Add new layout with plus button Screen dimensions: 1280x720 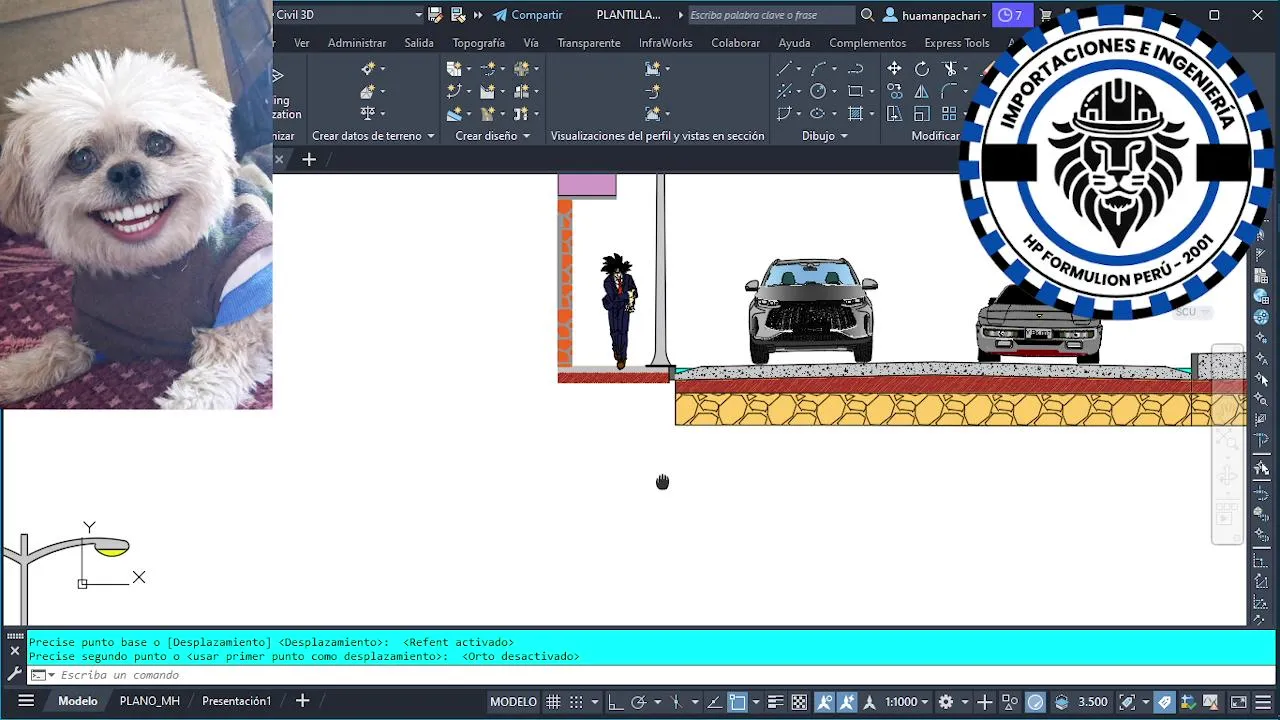pyautogui.click(x=302, y=701)
